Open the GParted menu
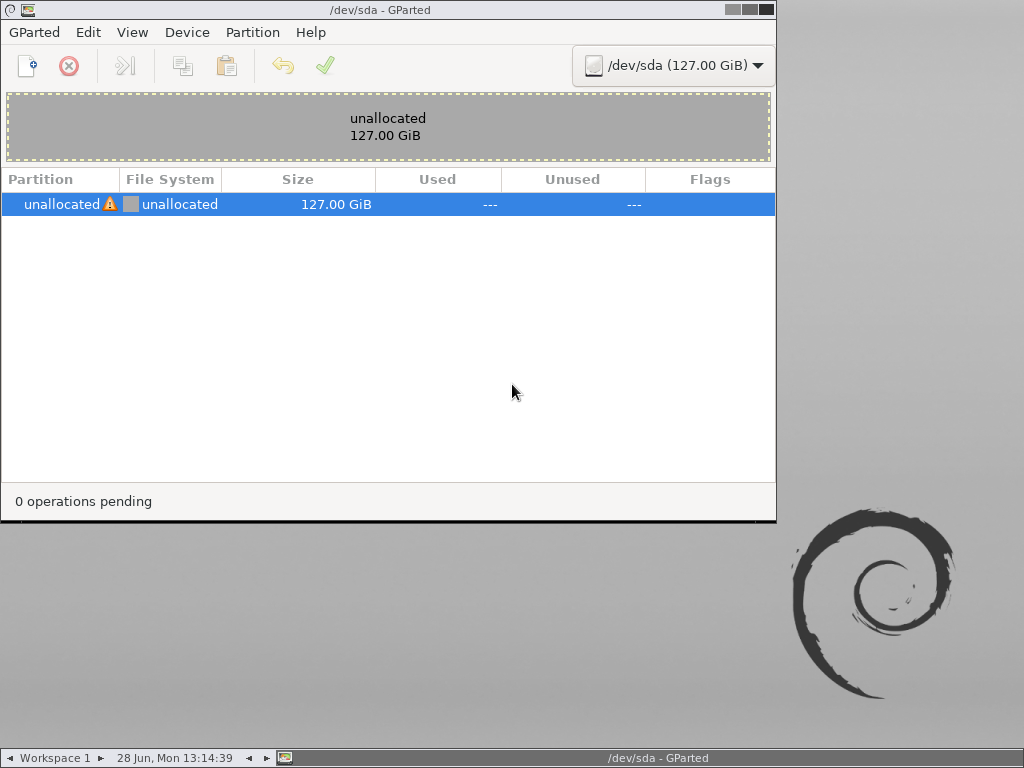The width and height of the screenshot is (1024, 768). pos(35,32)
